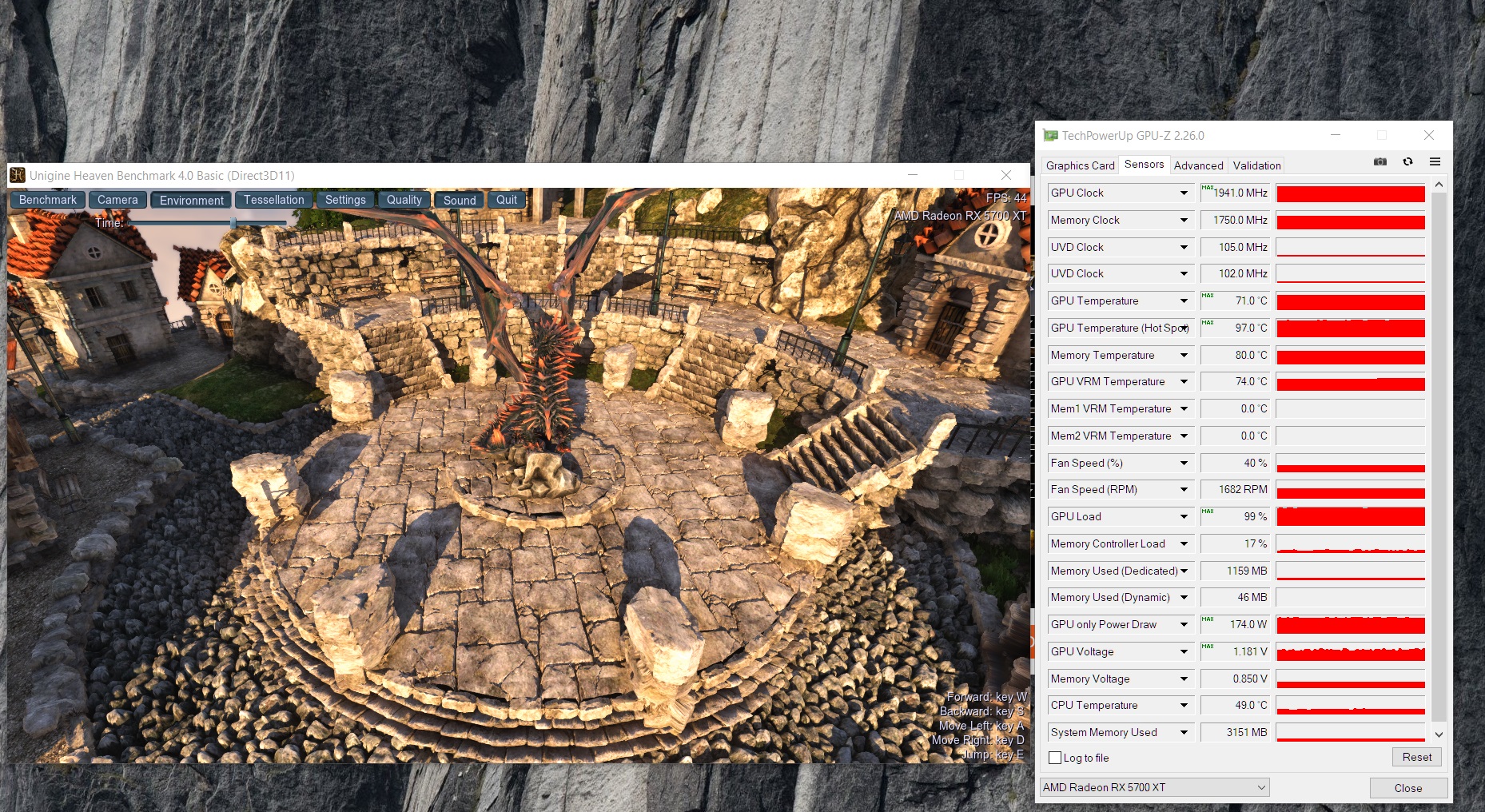Switch to the Graphics Card tab
The width and height of the screenshot is (1485, 812).
point(1080,165)
